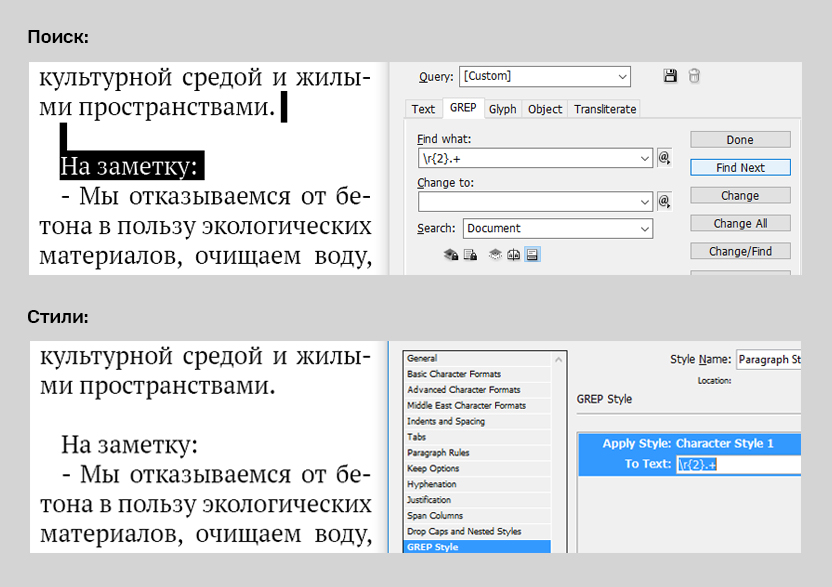
Task: Select Justification category
Action: pos(477,500)
